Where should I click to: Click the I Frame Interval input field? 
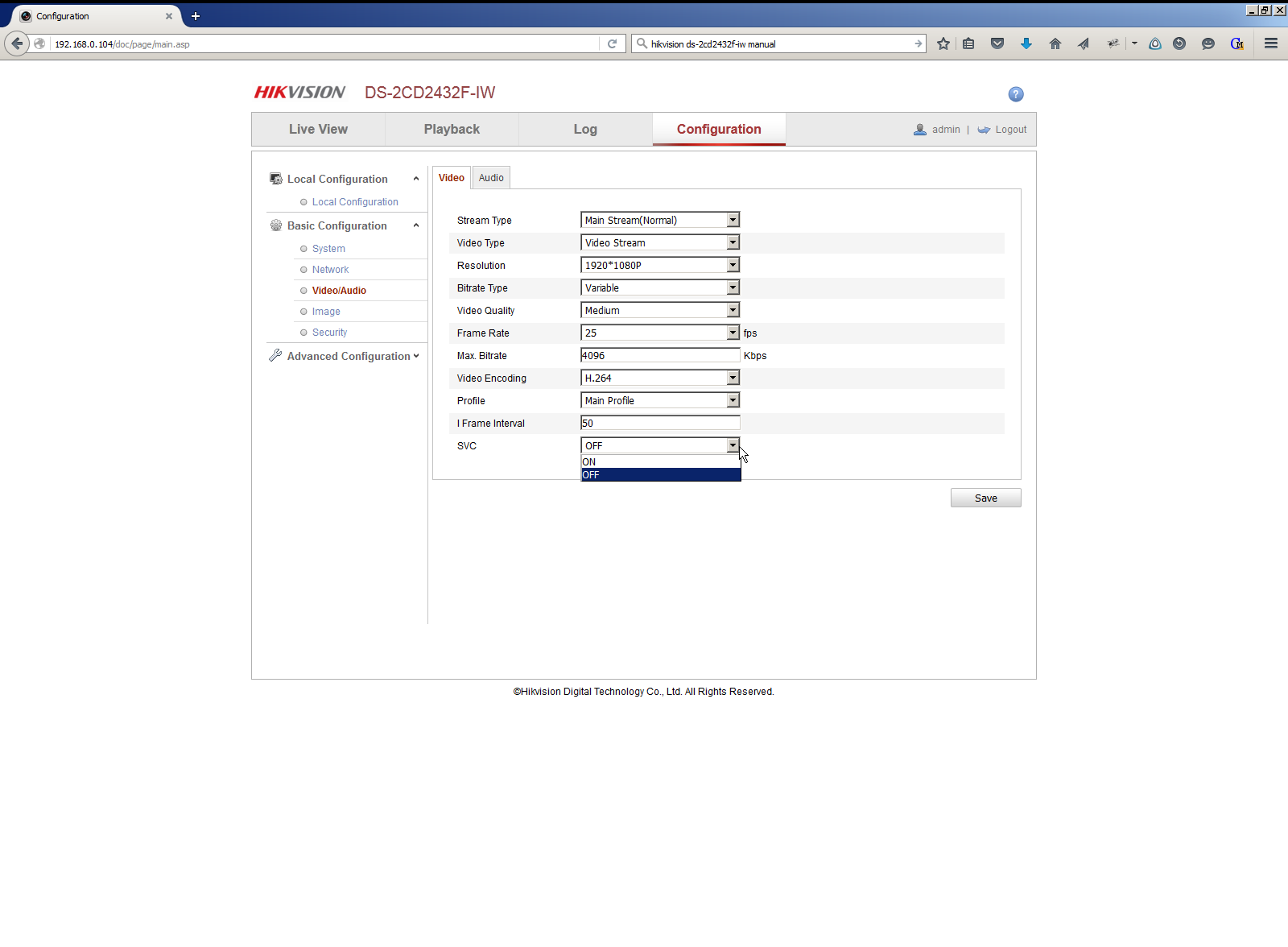click(x=660, y=423)
